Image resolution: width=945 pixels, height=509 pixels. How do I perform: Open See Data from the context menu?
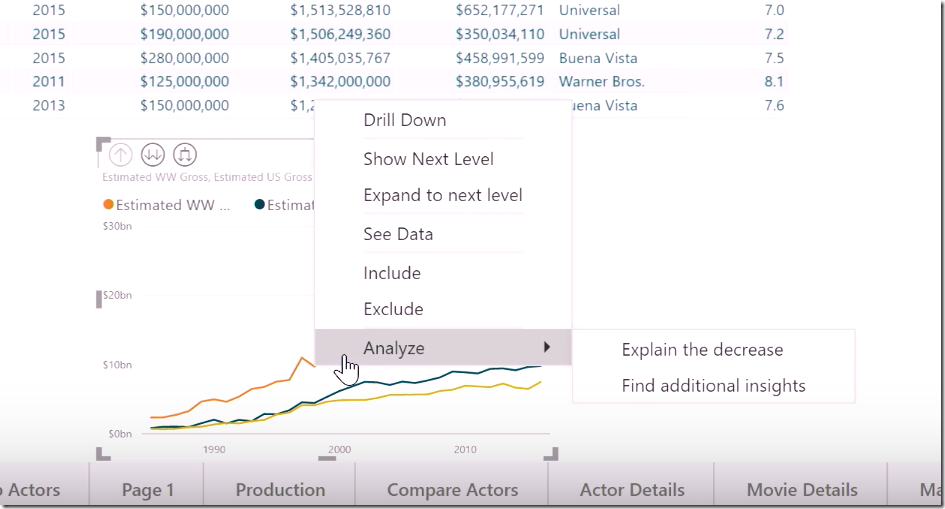pyautogui.click(x=398, y=234)
